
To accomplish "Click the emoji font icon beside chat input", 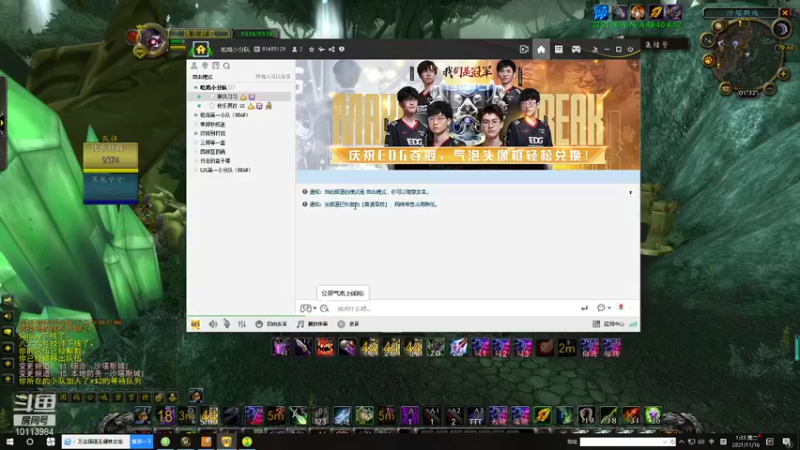I will pyautogui.click(x=324, y=308).
